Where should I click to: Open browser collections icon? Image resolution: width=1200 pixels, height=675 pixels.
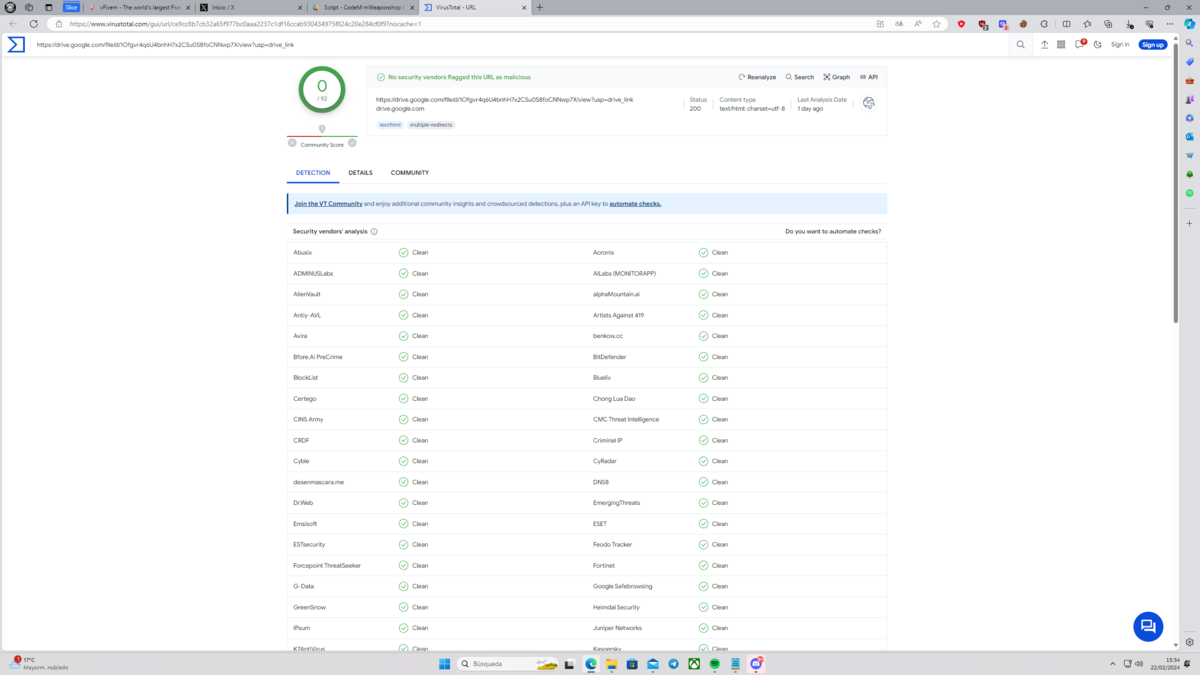pyautogui.click(x=1108, y=24)
